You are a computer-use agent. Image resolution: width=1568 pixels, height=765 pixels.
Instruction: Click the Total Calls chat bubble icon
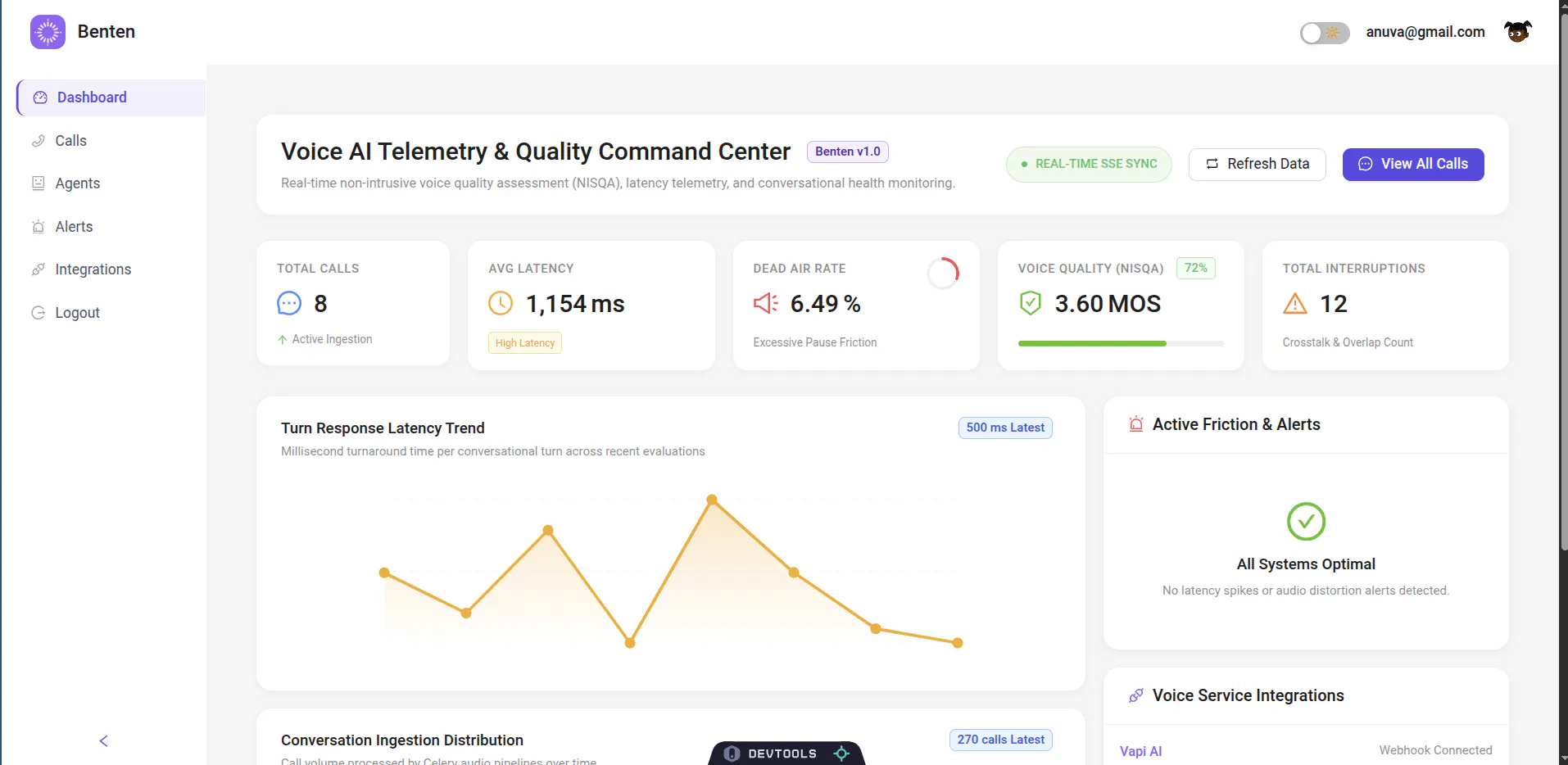click(289, 304)
